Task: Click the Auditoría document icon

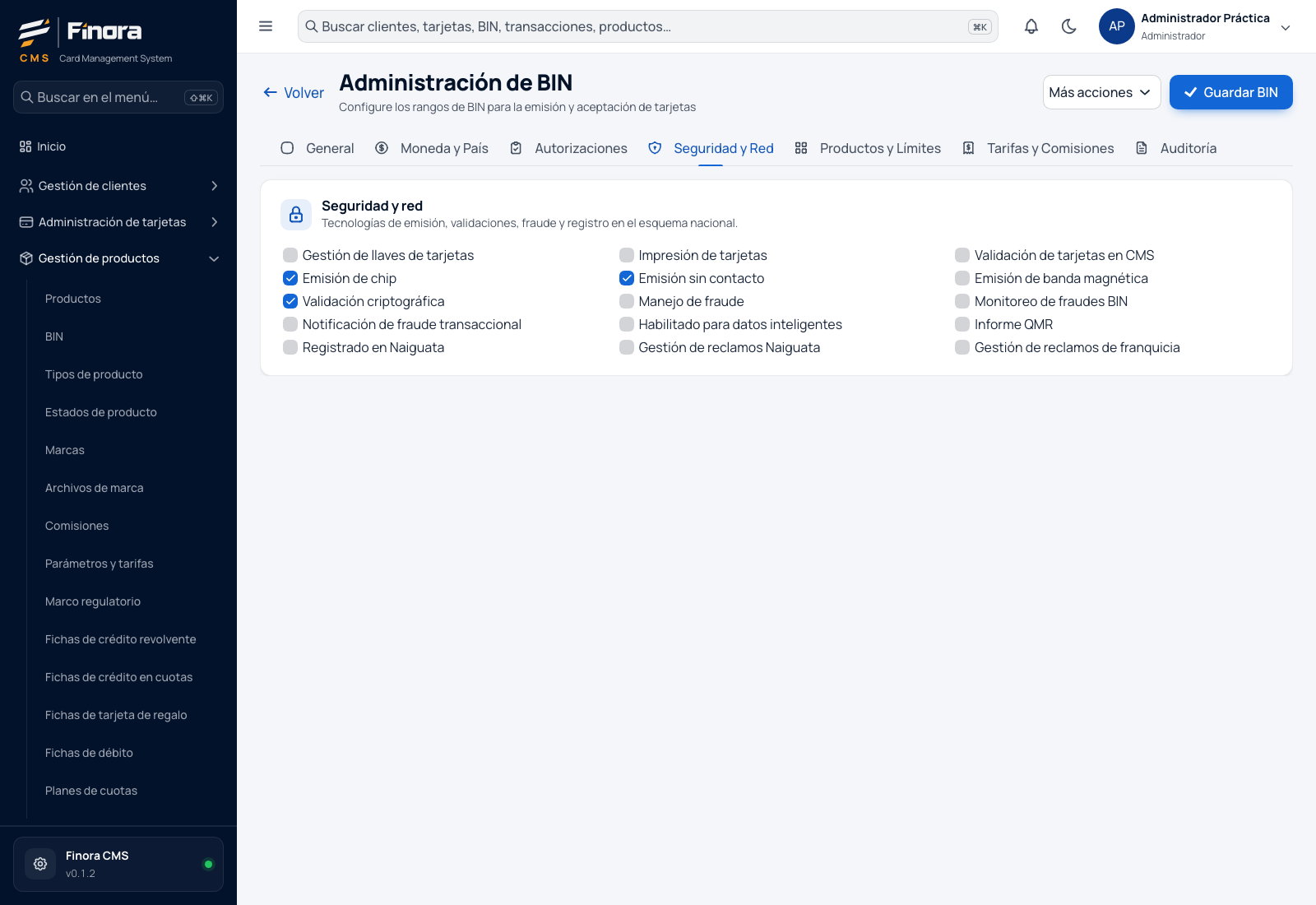Action: (x=1142, y=148)
